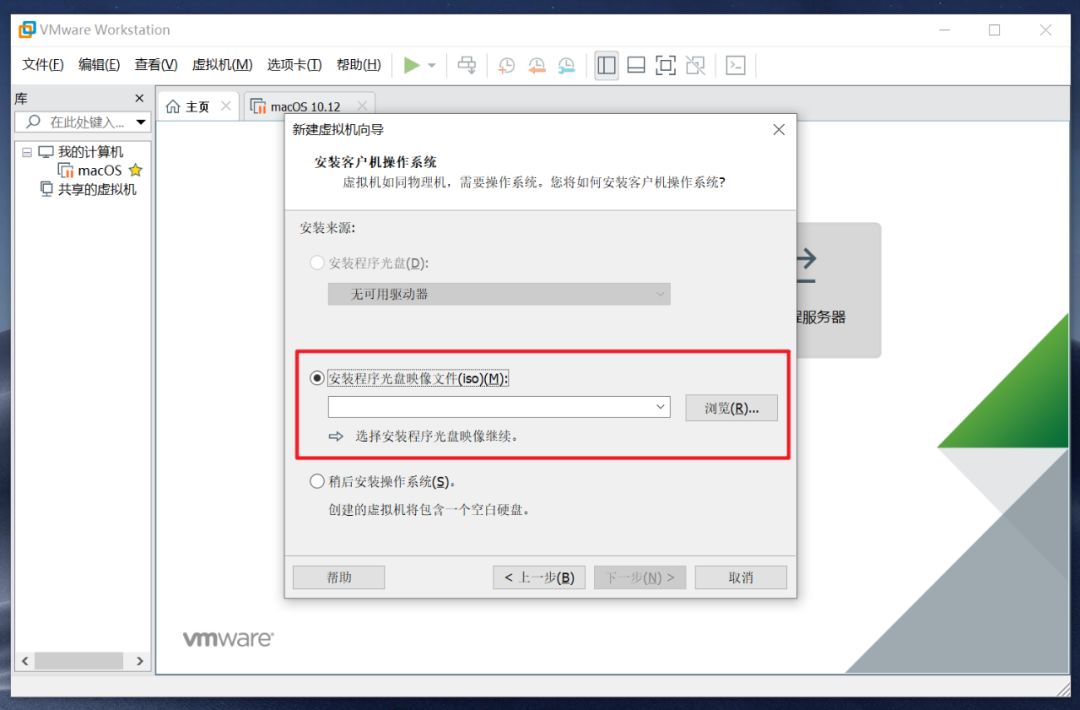Click the library horizontal scrollbar thumb
This screenshot has width=1080, height=710.
(x=79, y=661)
